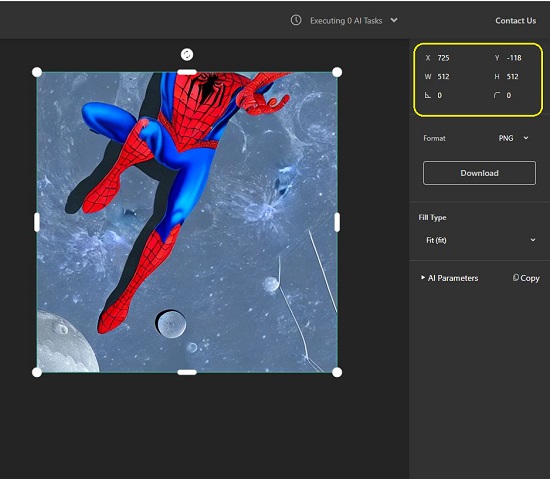Open the PNG format dropdown
Screen dimensions: 550x479
[x=513, y=138]
